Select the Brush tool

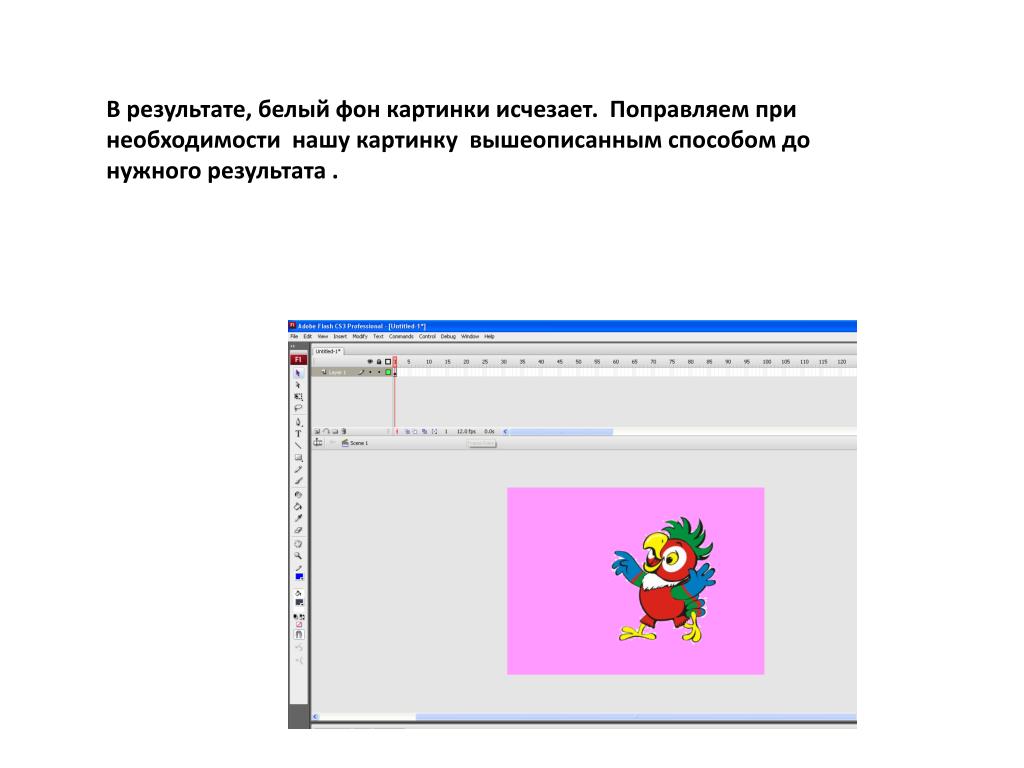298,481
